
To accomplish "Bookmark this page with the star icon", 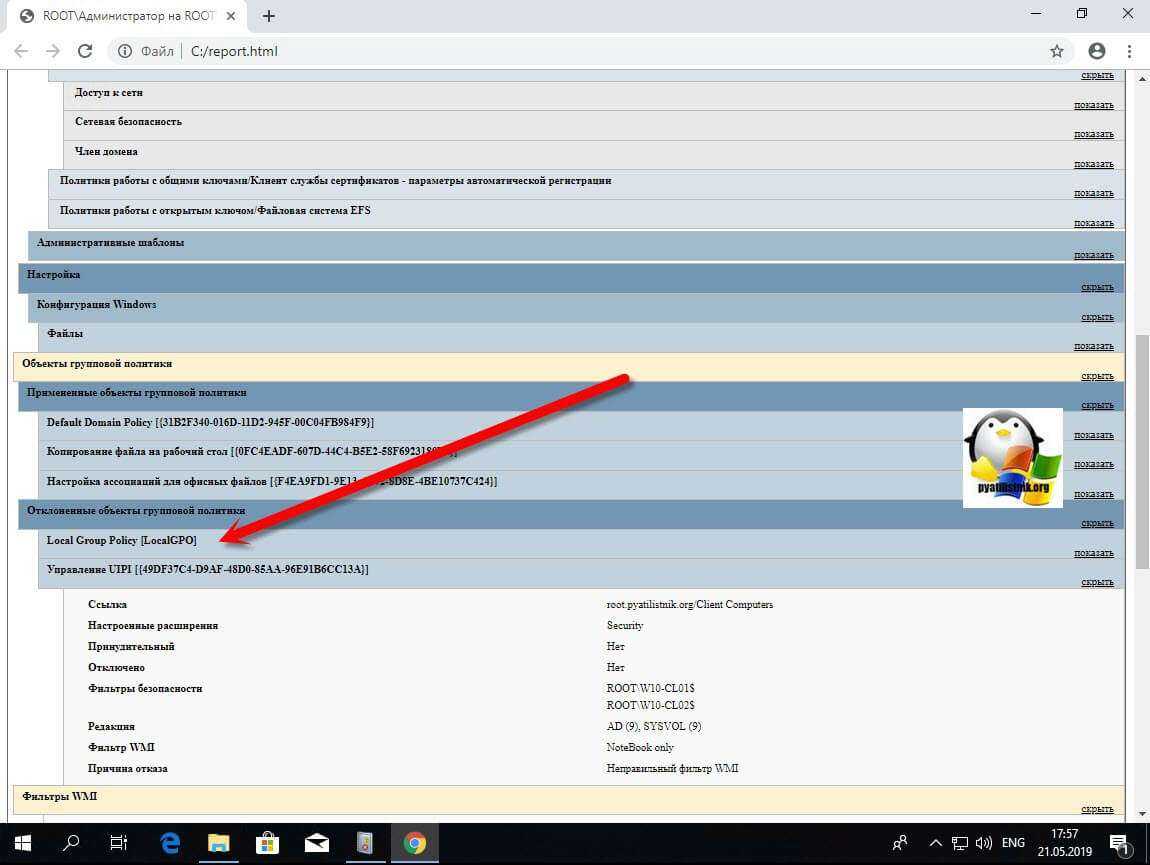I will pos(1057,51).
